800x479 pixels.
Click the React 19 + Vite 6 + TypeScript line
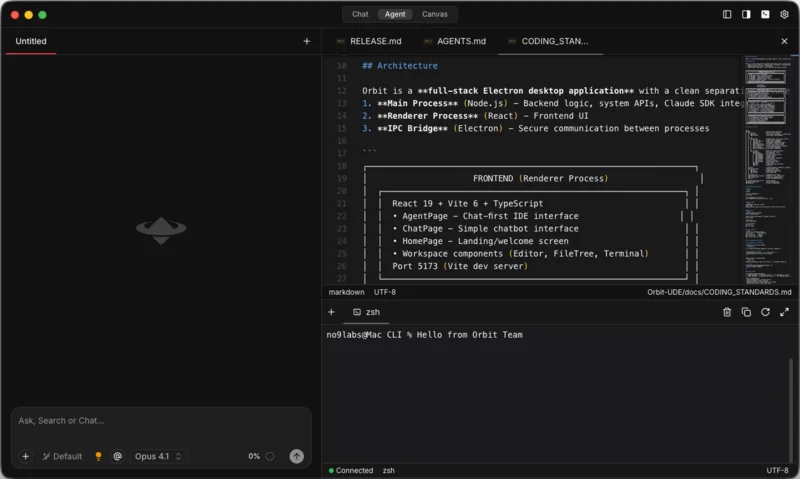467,204
